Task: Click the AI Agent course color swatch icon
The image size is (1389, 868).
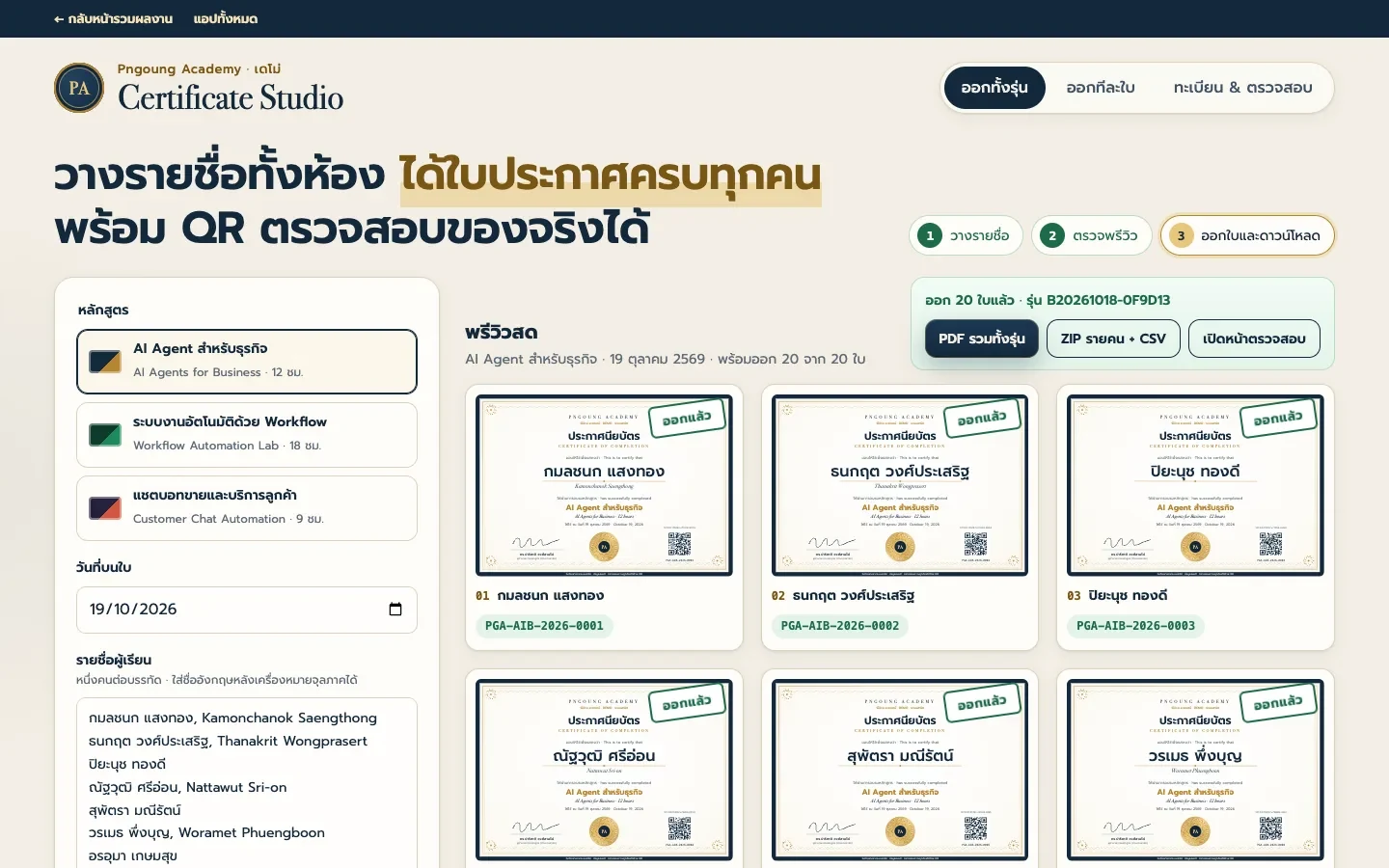Action: (105, 362)
